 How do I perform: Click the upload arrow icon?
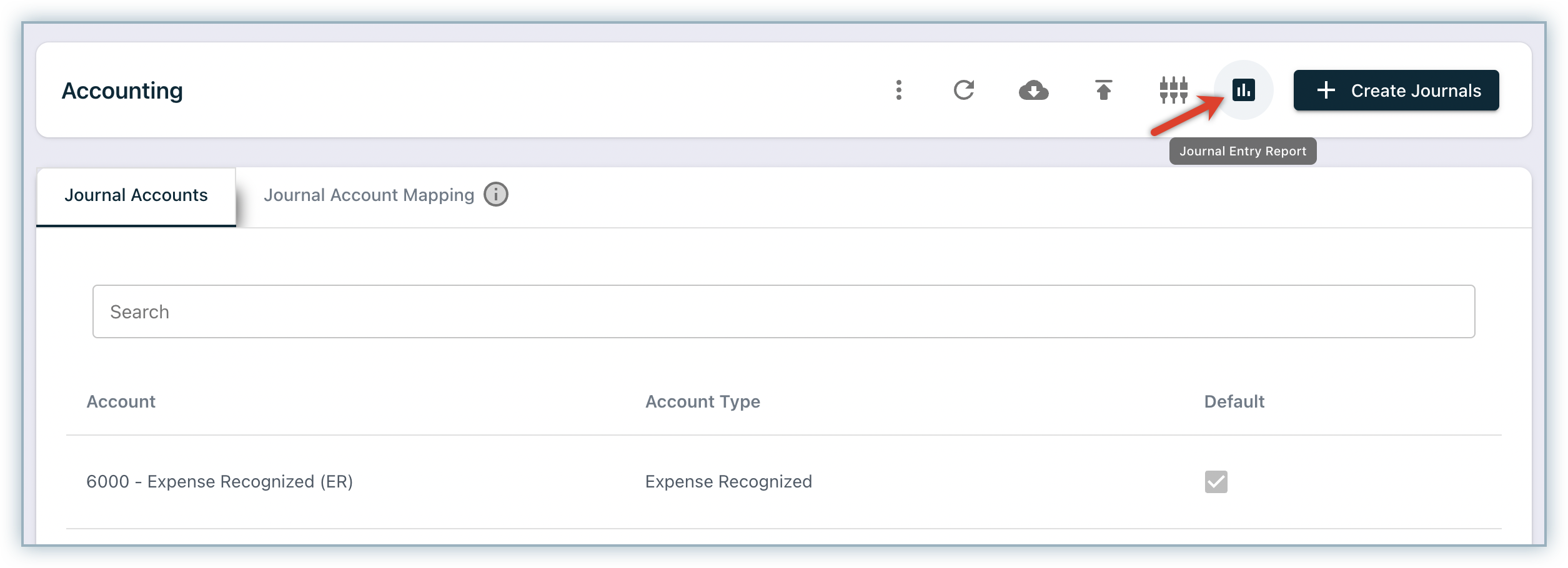pyautogui.click(x=1103, y=90)
